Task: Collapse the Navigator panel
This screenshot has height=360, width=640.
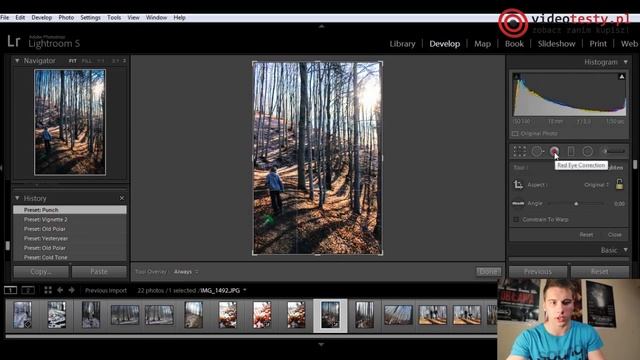Action: (x=17, y=60)
